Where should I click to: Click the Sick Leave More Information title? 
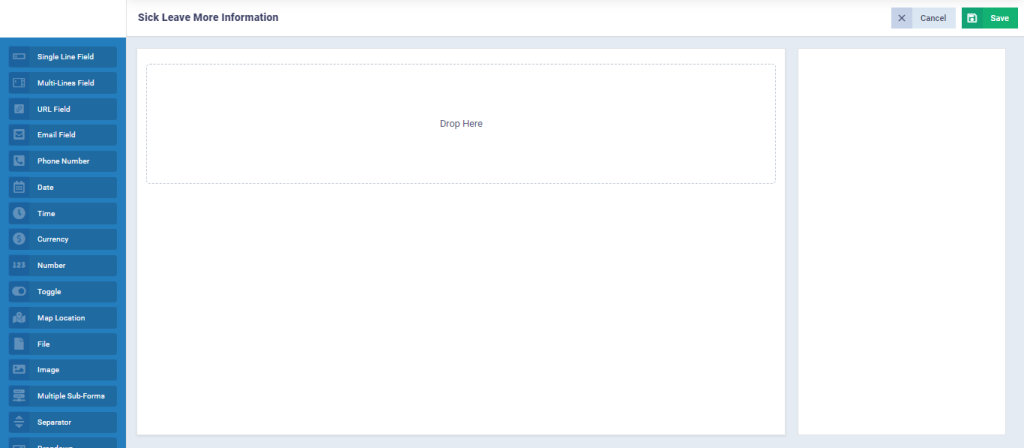point(208,18)
